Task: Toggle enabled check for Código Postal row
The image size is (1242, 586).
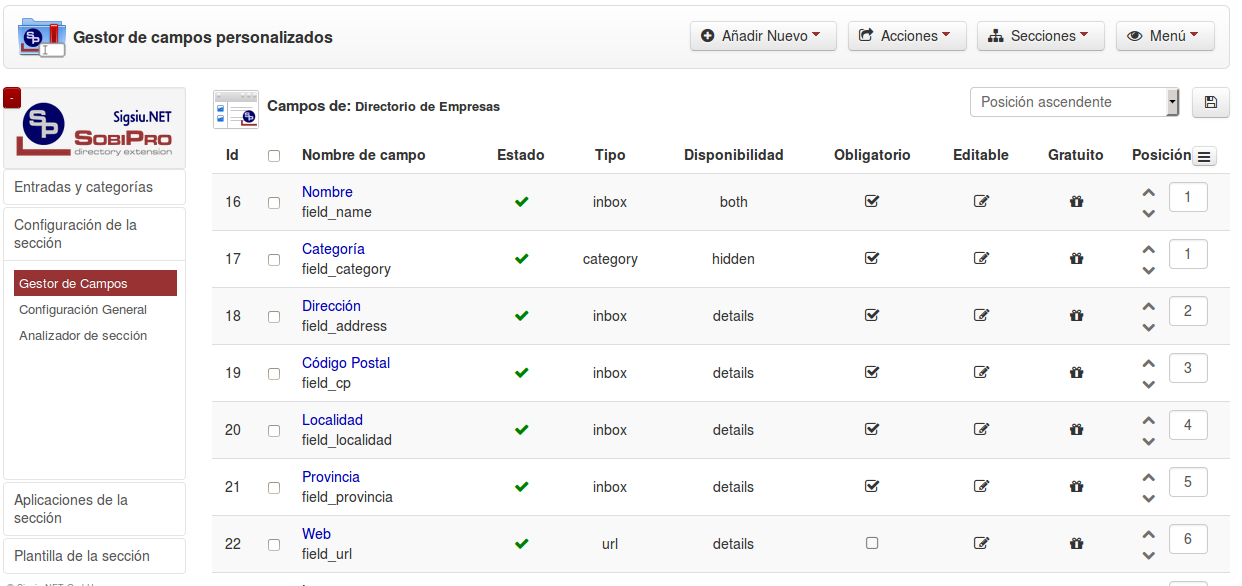Action: (522, 373)
